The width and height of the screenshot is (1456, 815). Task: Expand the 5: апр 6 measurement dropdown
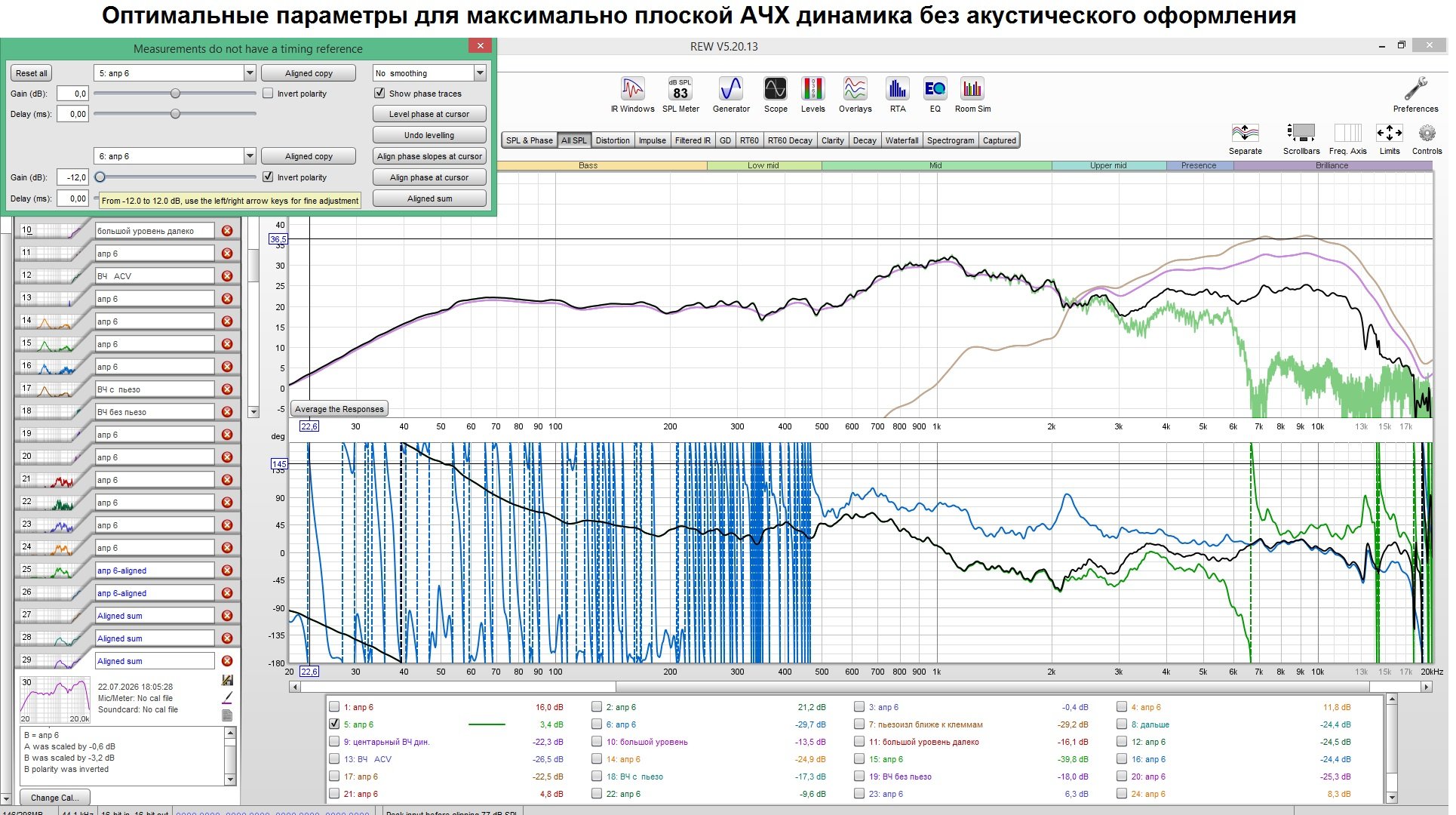250,73
